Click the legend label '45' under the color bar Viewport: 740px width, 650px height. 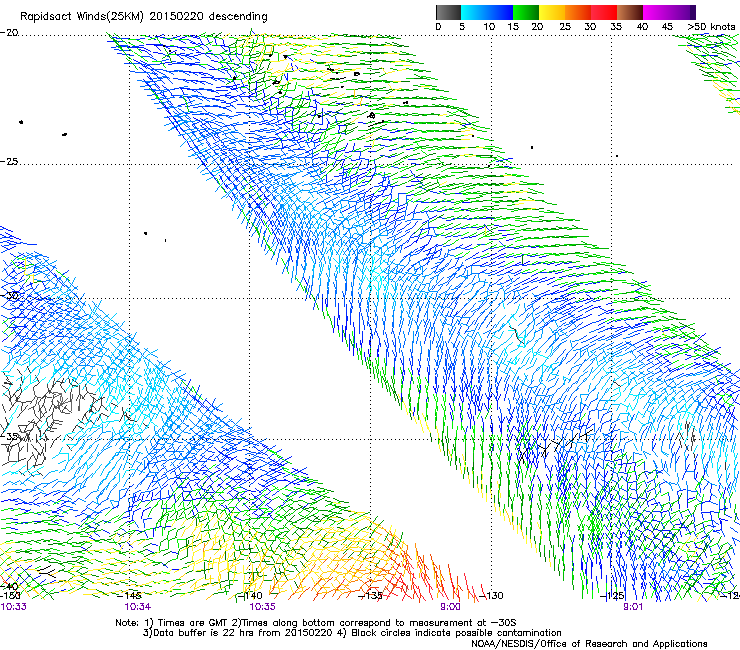[667, 27]
